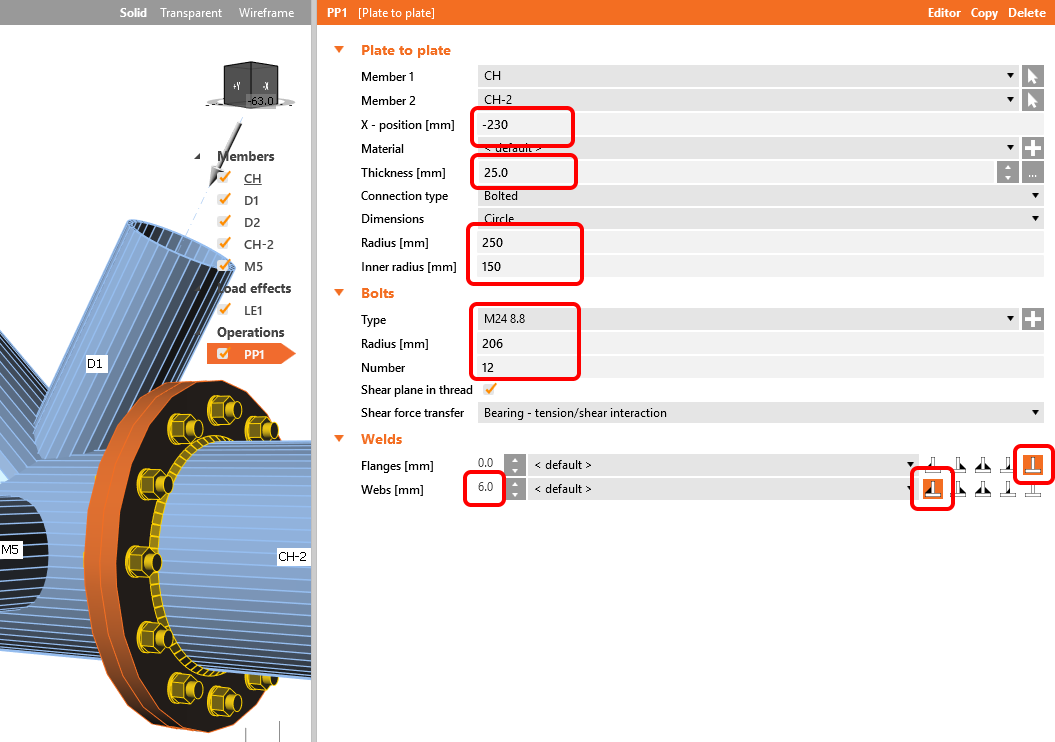Collapse the Bolts section
The width and height of the screenshot is (1055, 742).
point(338,293)
